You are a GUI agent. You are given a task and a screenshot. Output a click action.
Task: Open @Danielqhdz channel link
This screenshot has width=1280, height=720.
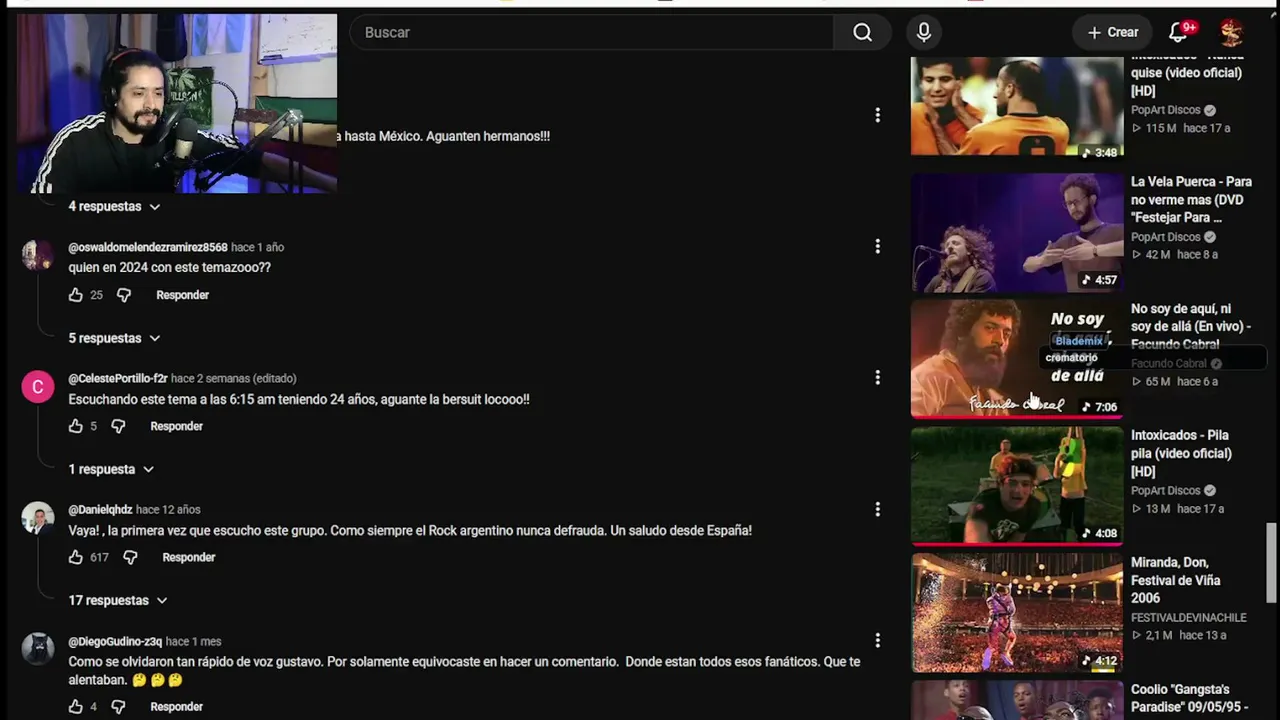(x=100, y=509)
